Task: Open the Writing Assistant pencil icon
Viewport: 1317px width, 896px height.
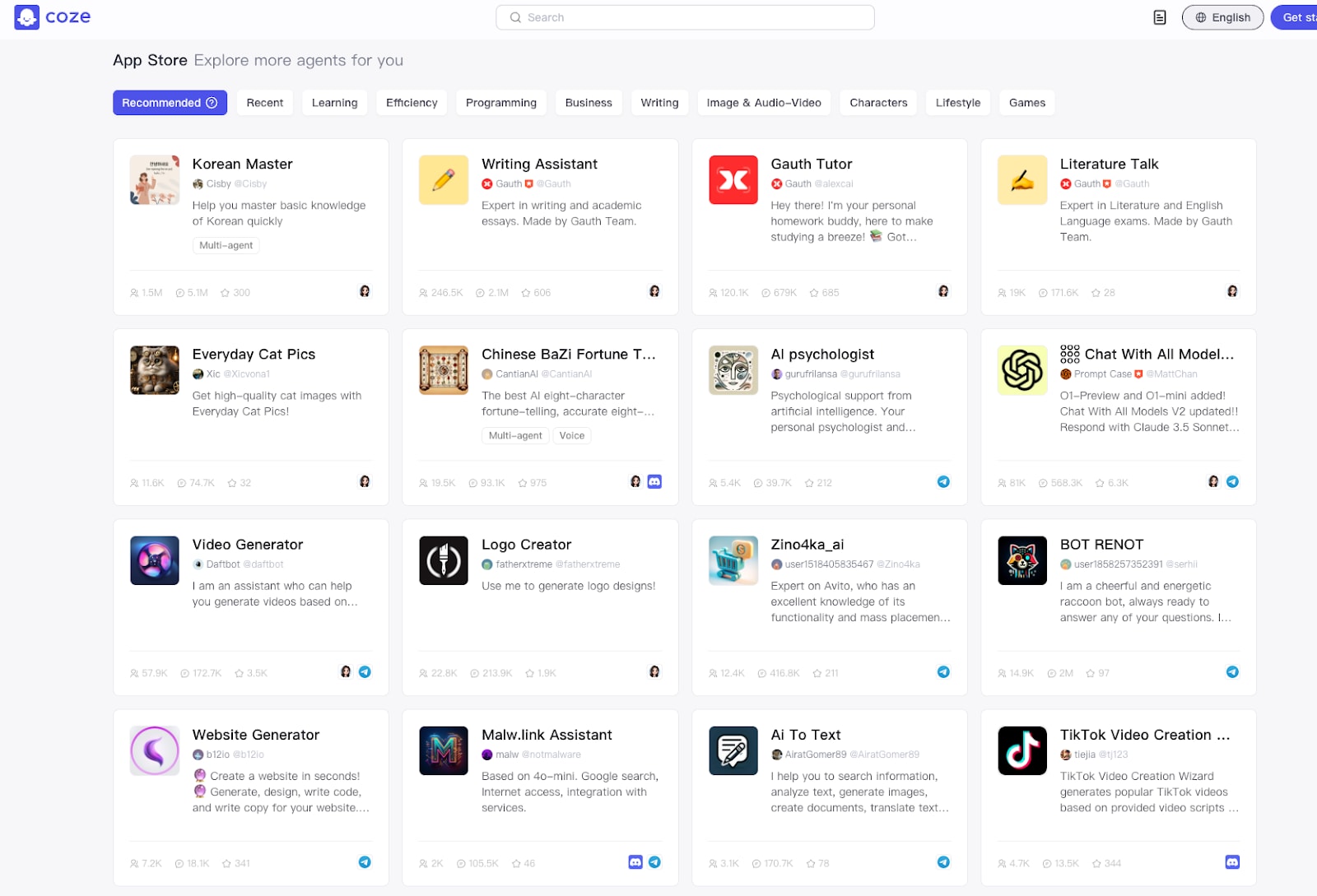Action: pyautogui.click(x=443, y=179)
